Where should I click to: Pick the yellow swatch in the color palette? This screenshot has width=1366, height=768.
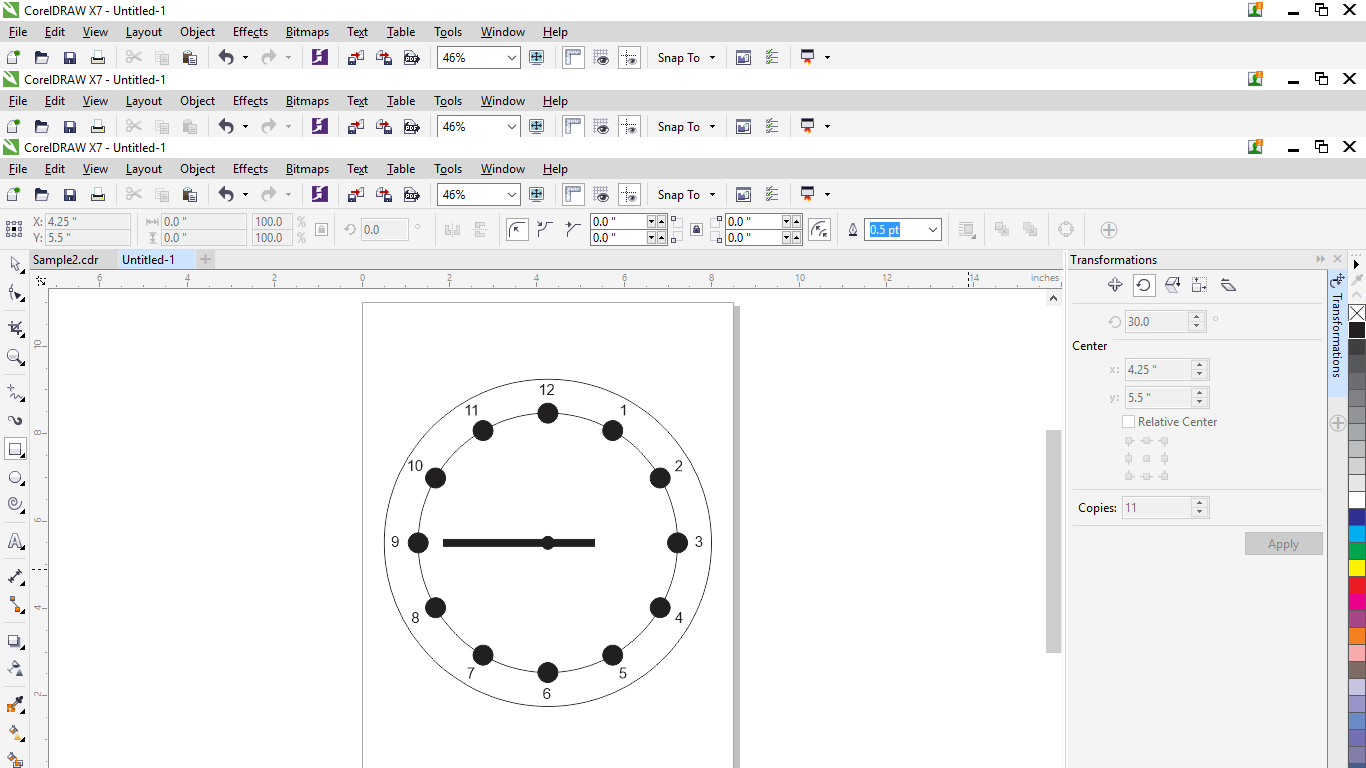coord(1357,568)
